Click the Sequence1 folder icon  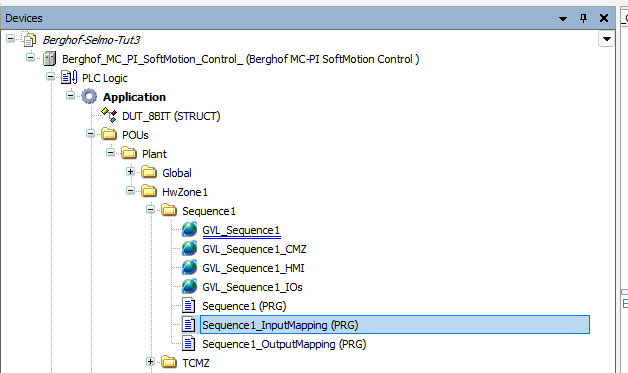[169, 210]
